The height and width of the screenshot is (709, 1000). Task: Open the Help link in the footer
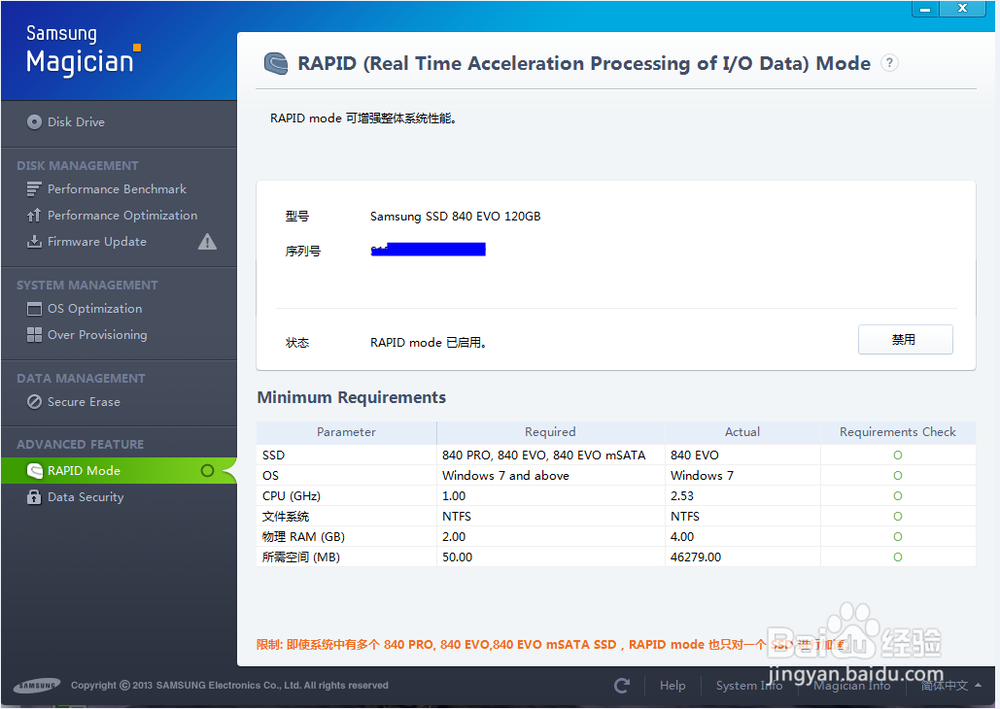[x=672, y=685]
